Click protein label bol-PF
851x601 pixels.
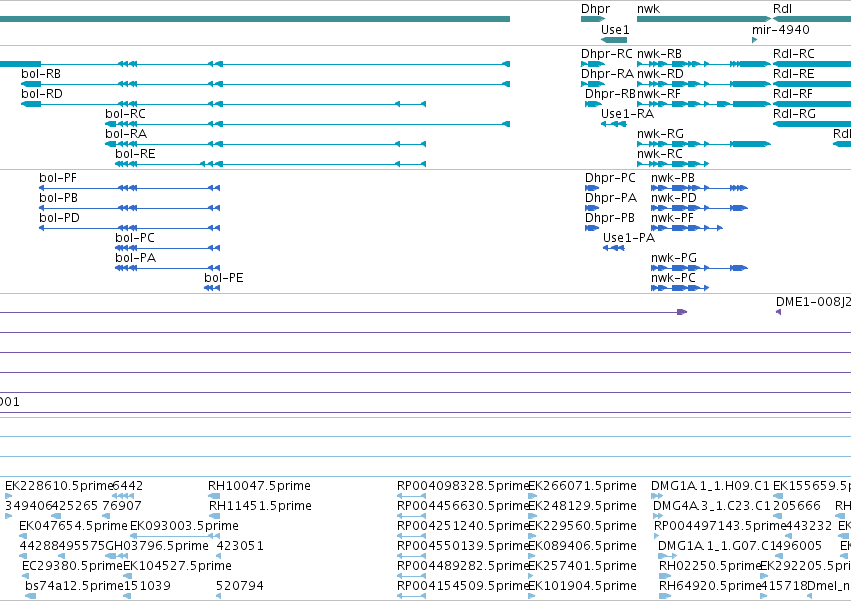tap(58, 178)
